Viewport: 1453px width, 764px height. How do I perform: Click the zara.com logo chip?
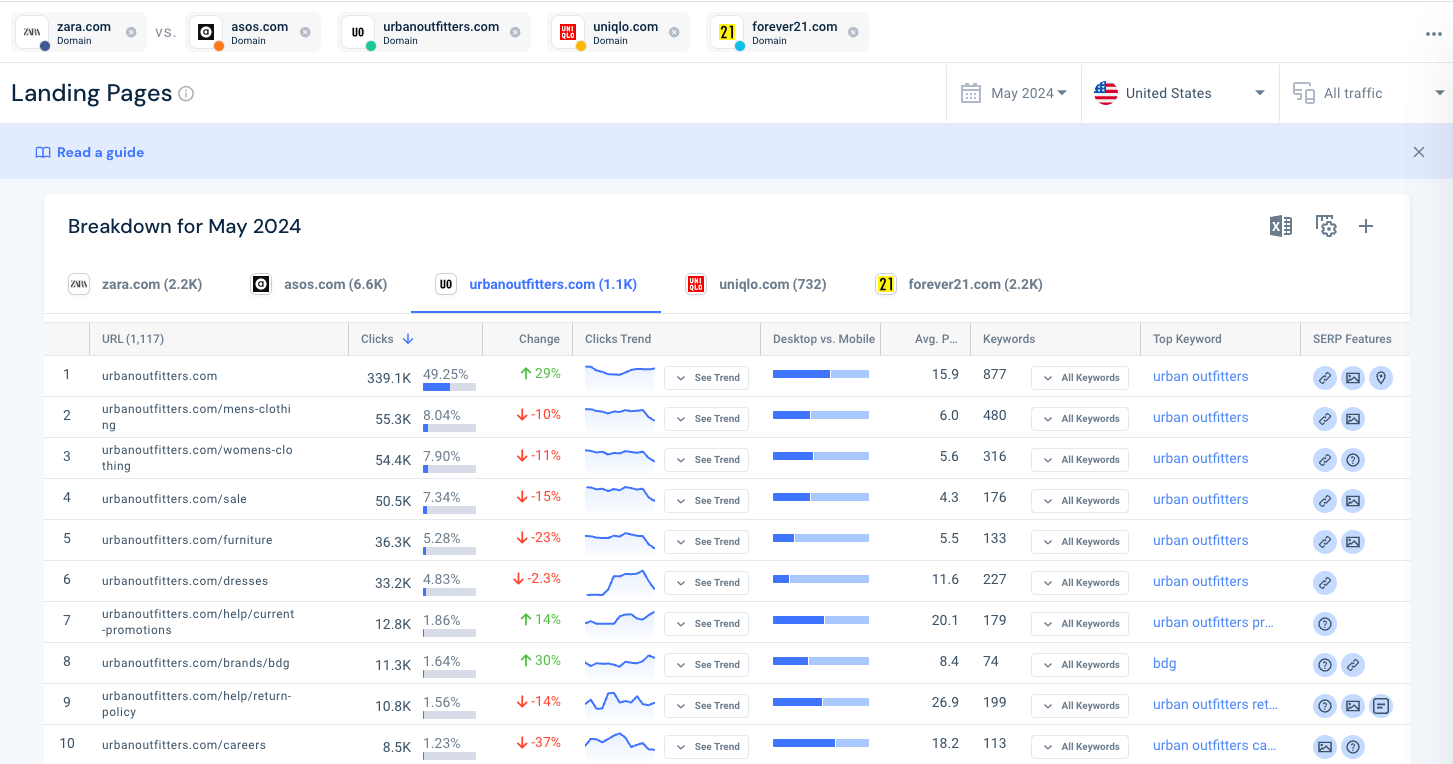pyautogui.click(x=32, y=33)
